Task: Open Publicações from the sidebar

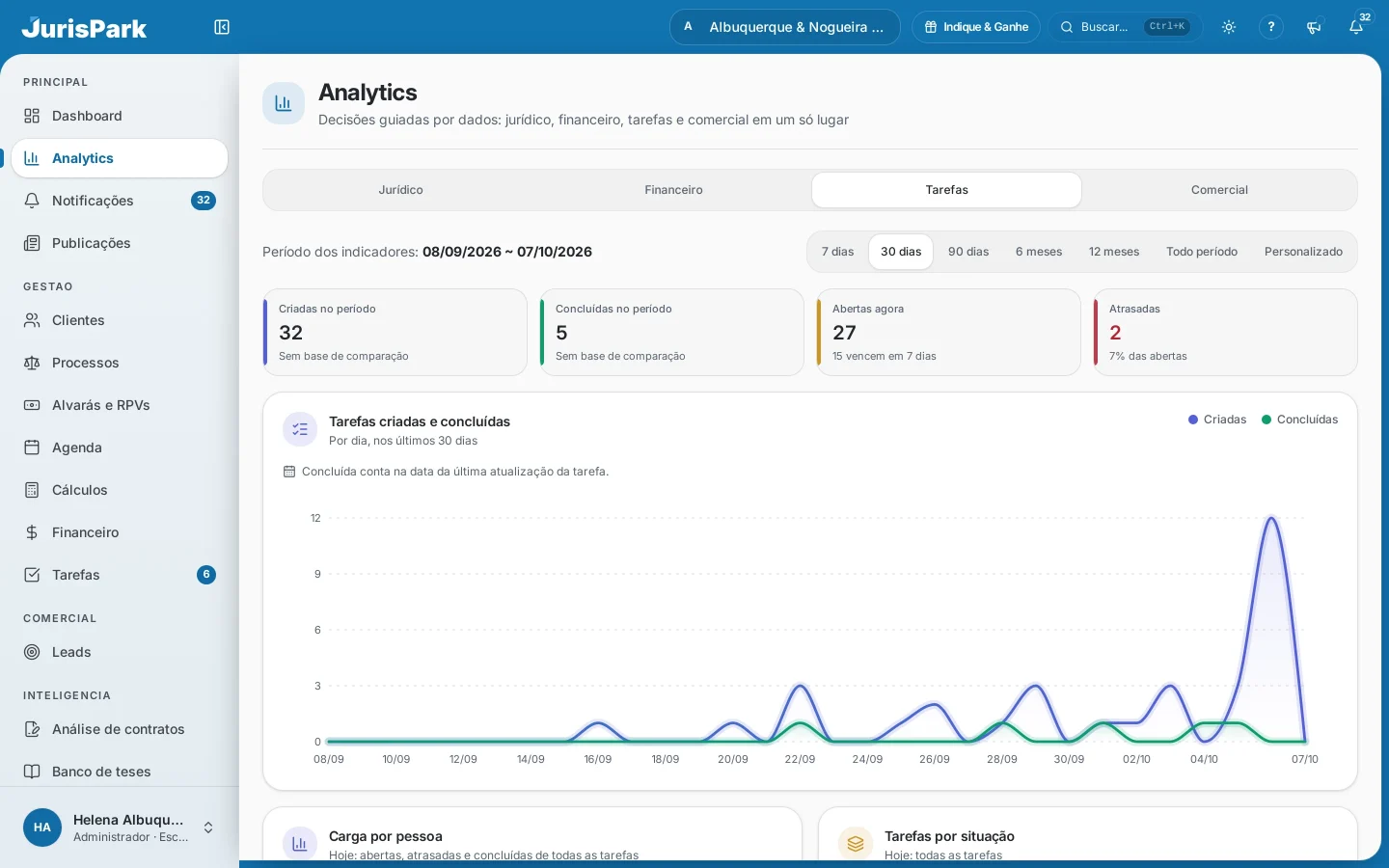Action: [120, 243]
